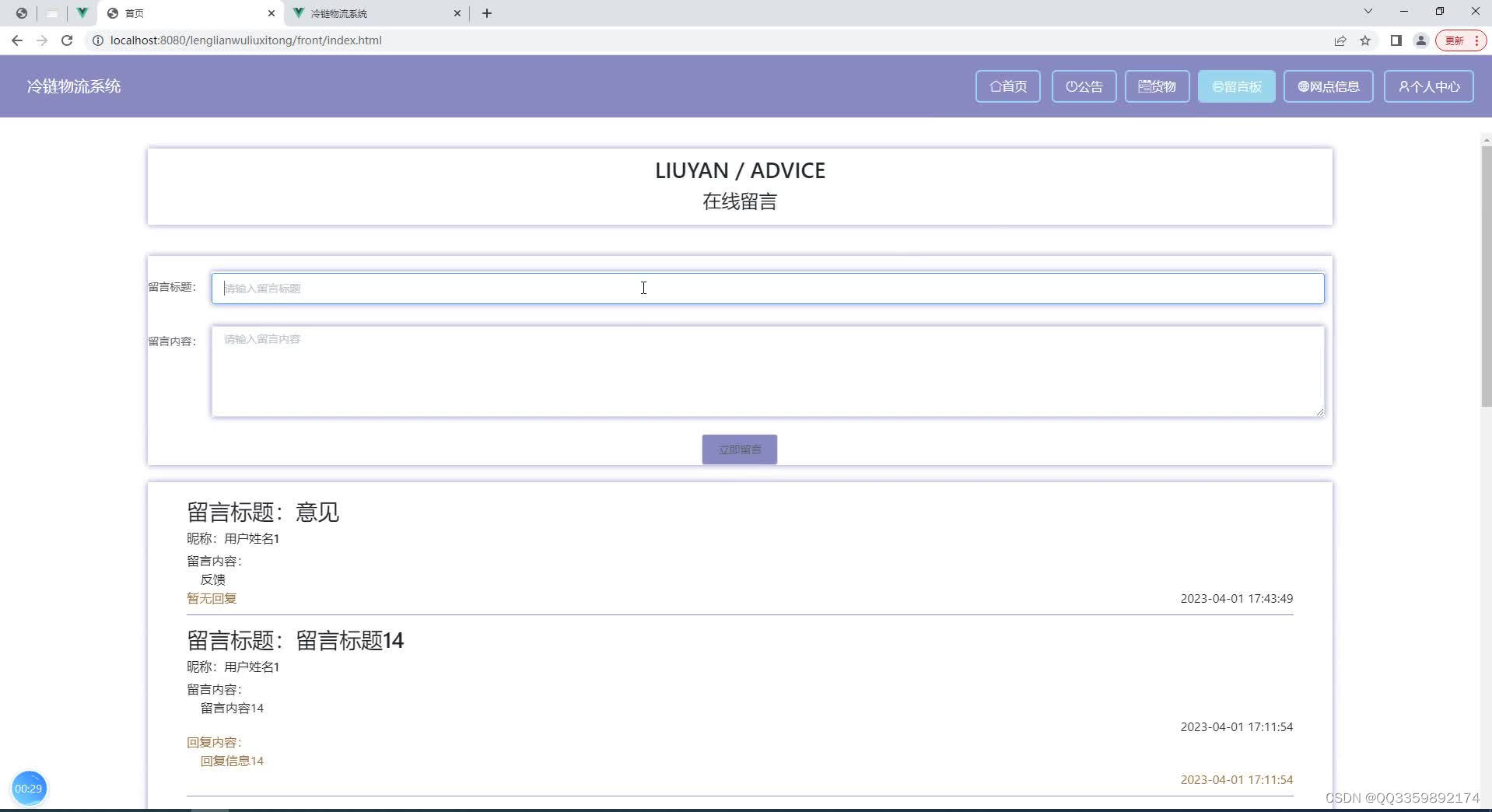
Task: Click 回复信息14 reply text
Action: pos(232,761)
